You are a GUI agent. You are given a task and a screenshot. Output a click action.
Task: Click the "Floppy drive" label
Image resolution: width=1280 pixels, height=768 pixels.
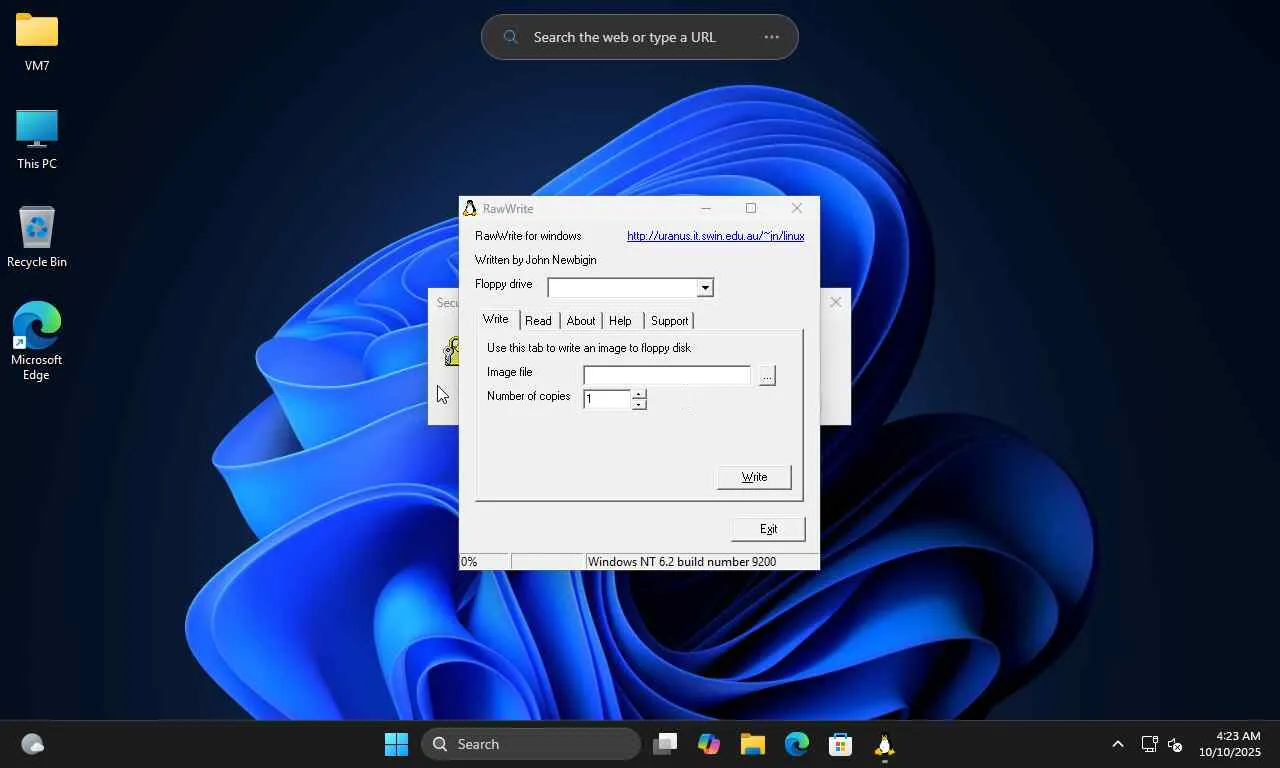click(x=504, y=284)
